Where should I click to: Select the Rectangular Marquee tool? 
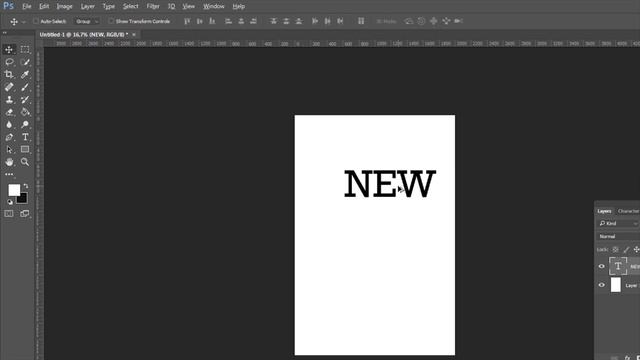coord(25,49)
